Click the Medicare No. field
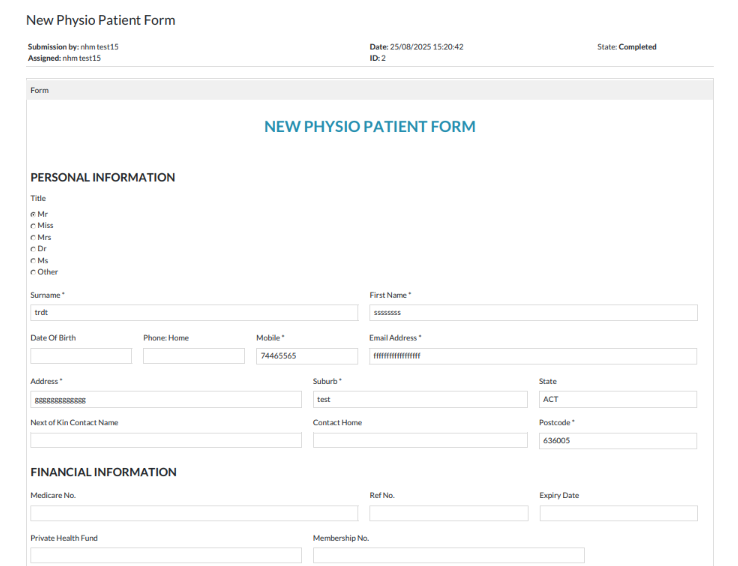 193,513
